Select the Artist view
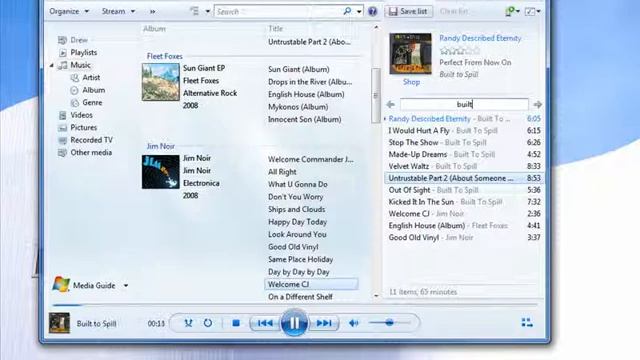The image size is (640, 360). coord(91,78)
